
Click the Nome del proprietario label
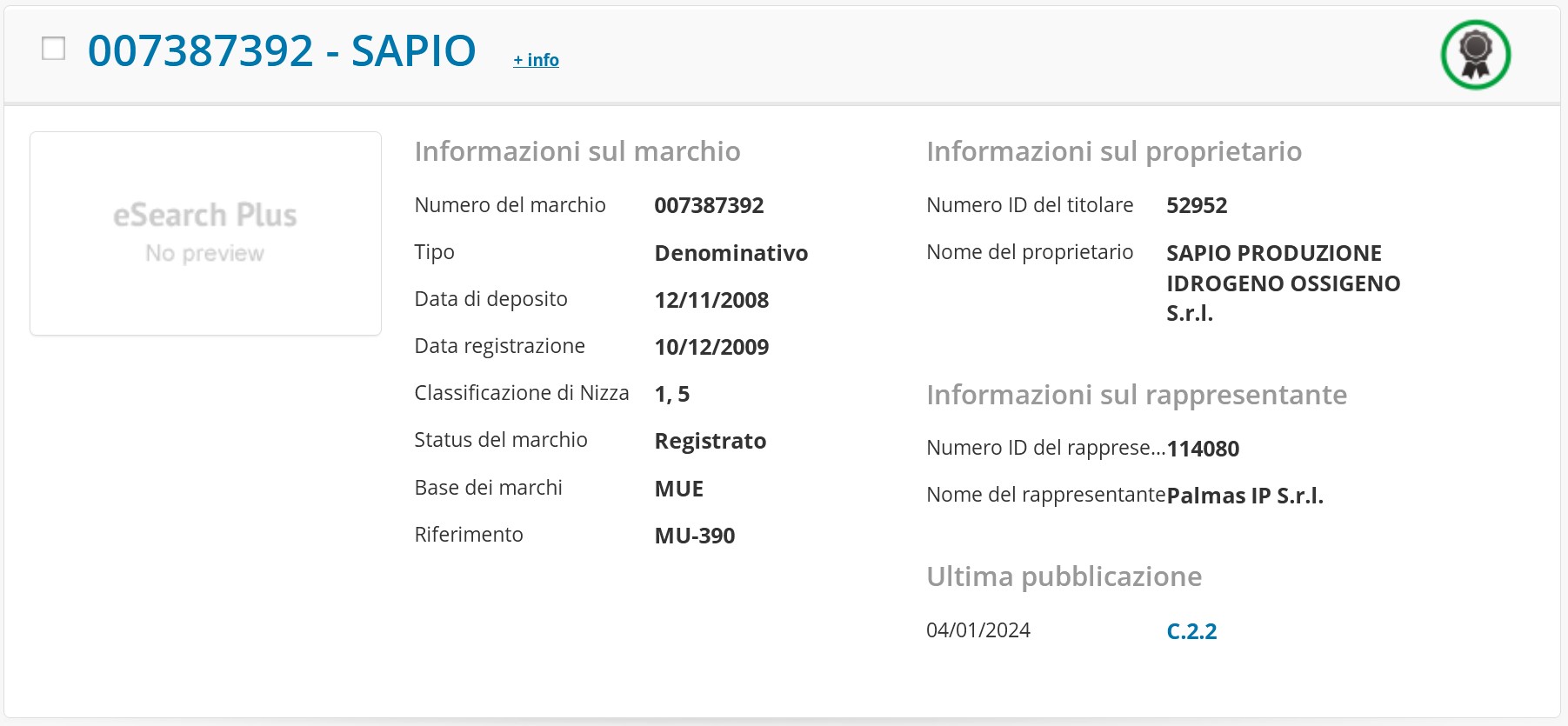[1030, 252]
